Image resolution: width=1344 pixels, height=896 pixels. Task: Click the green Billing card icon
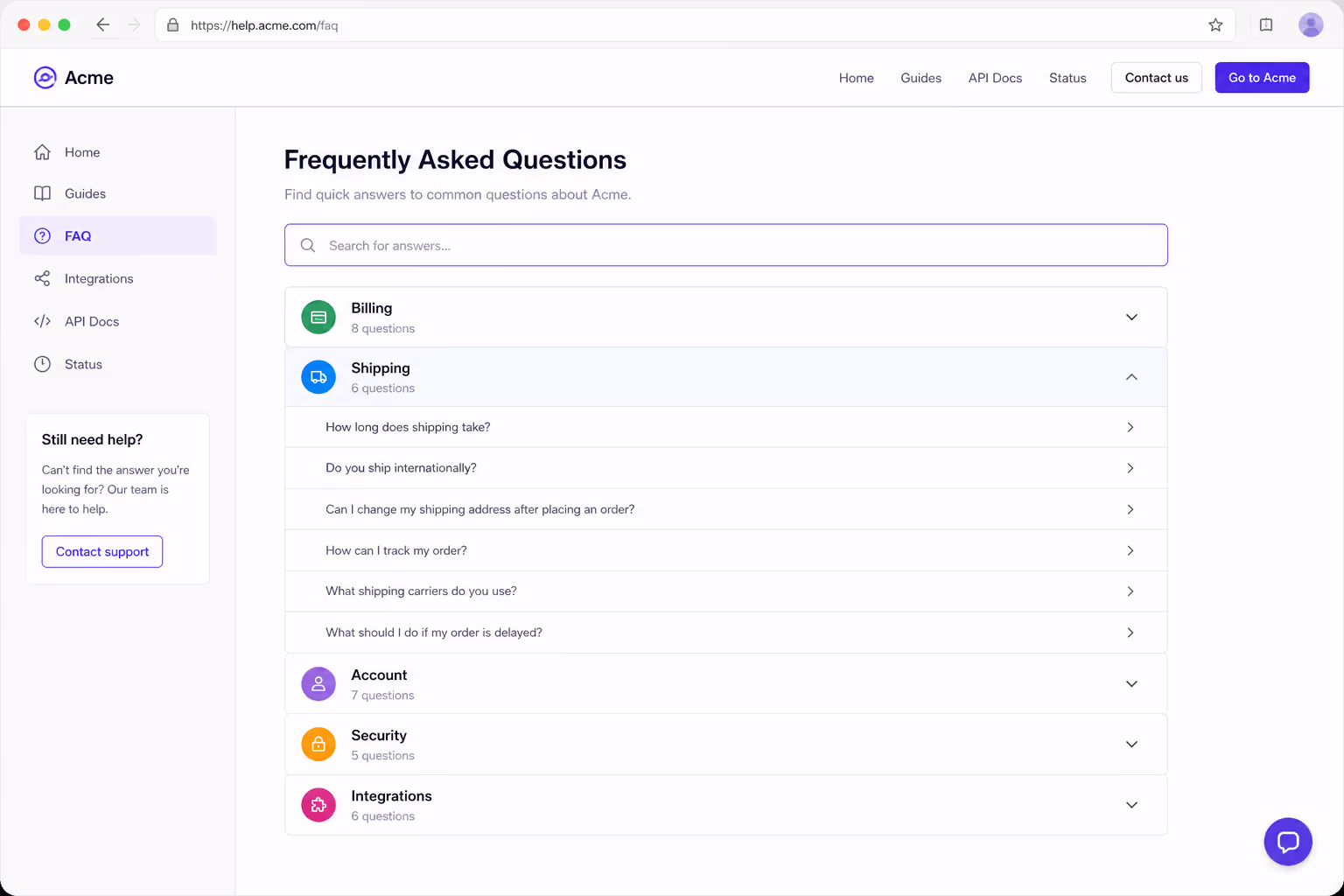[x=318, y=317]
